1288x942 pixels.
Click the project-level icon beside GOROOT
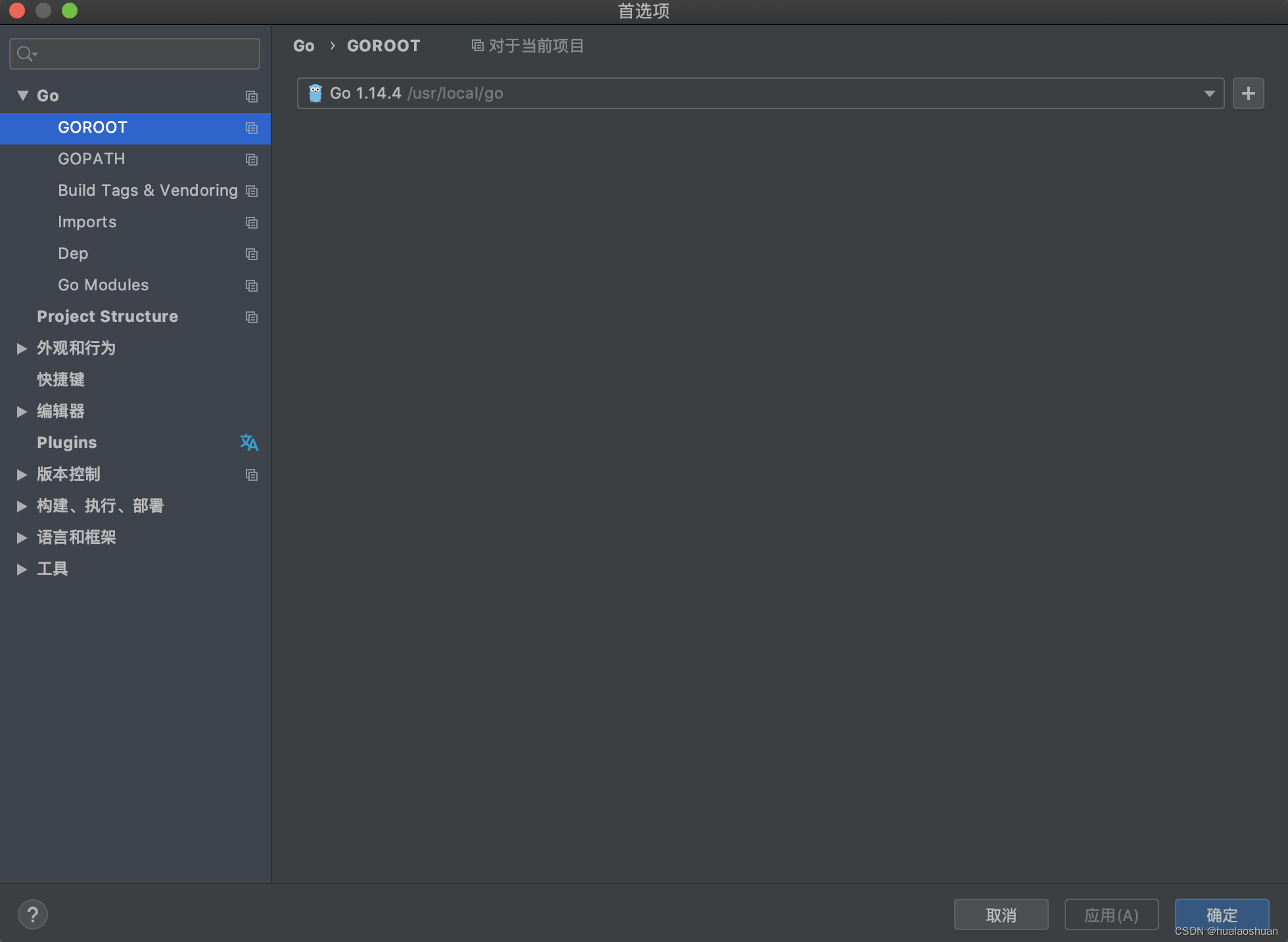tap(251, 128)
